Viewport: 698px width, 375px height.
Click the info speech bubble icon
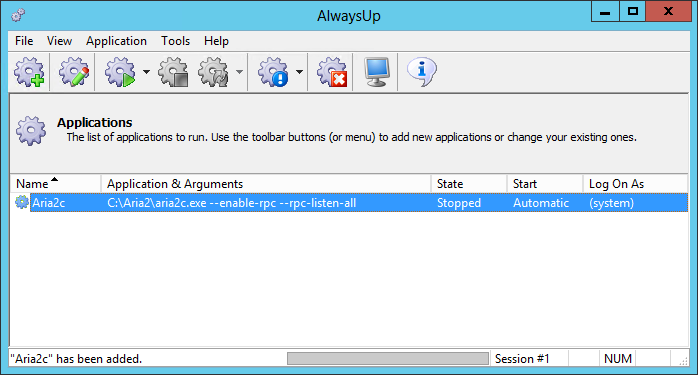tap(422, 72)
